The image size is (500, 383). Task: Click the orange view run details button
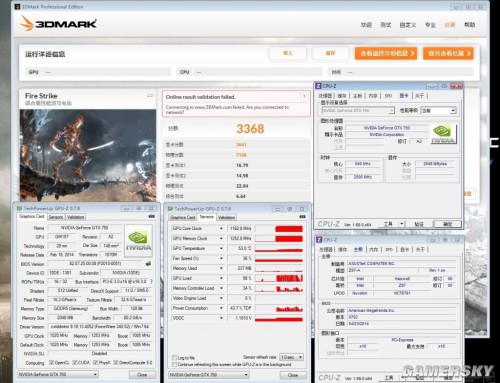tap(386, 53)
